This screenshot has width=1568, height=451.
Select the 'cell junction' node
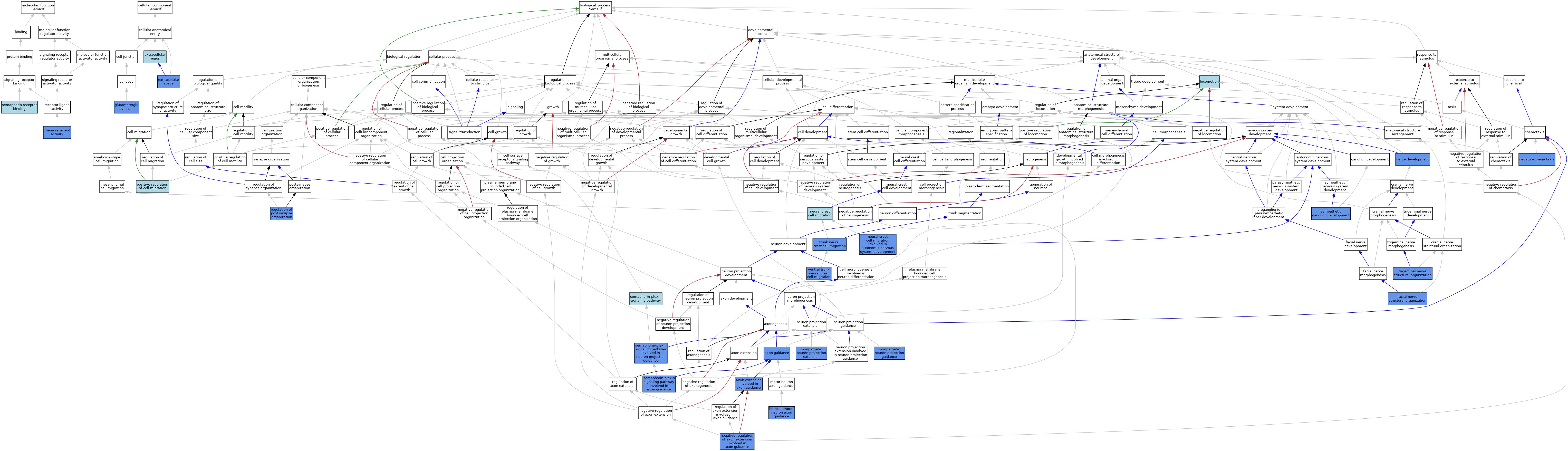pyautogui.click(x=126, y=57)
